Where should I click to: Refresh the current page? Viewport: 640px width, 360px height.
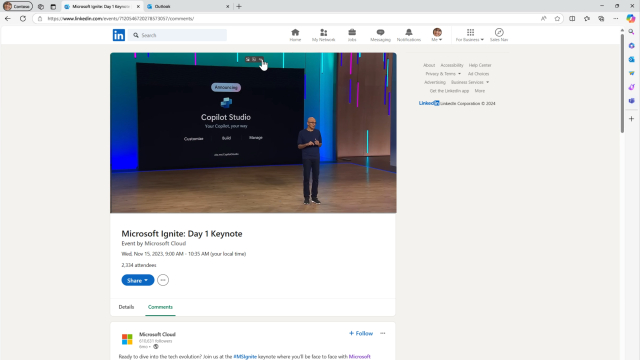pos(23,18)
